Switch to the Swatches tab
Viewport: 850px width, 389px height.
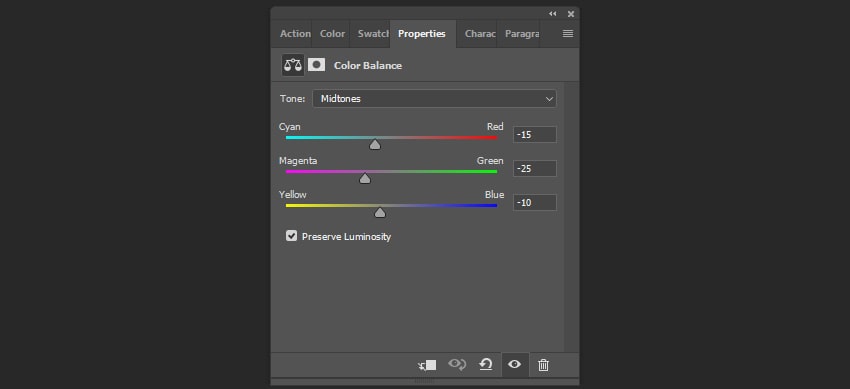coord(373,34)
